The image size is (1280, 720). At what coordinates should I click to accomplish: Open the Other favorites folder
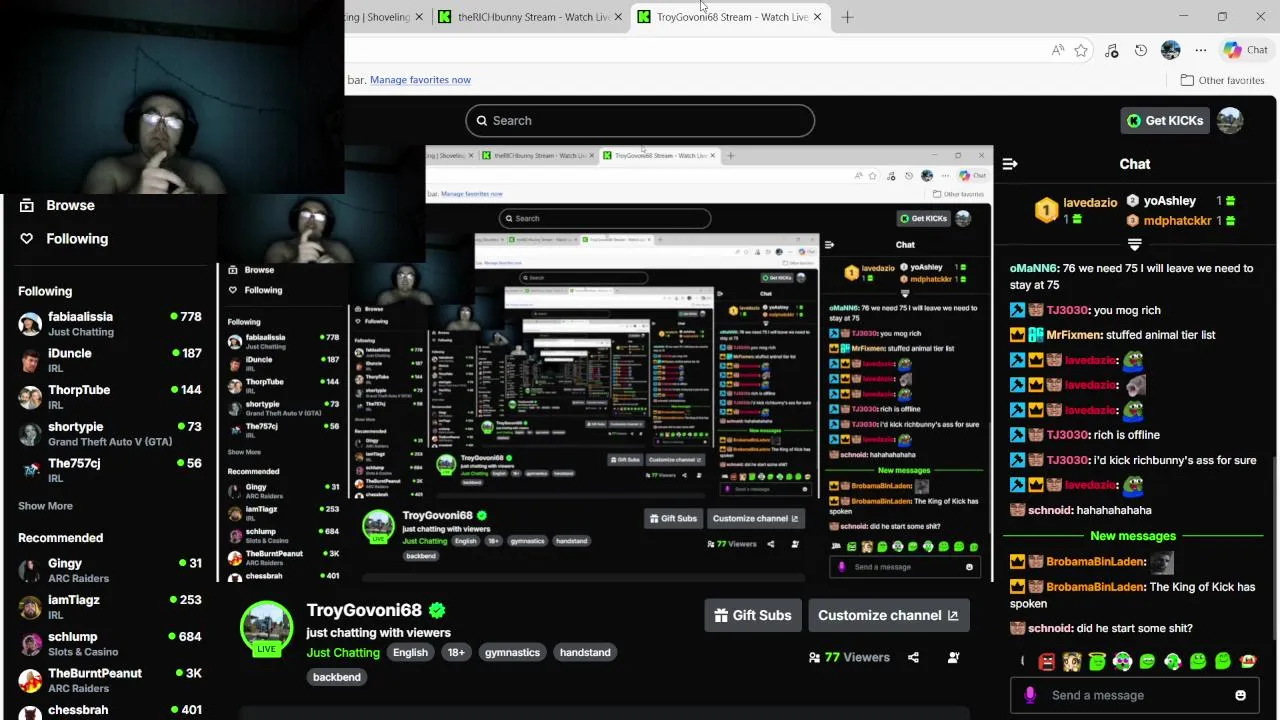point(1222,80)
